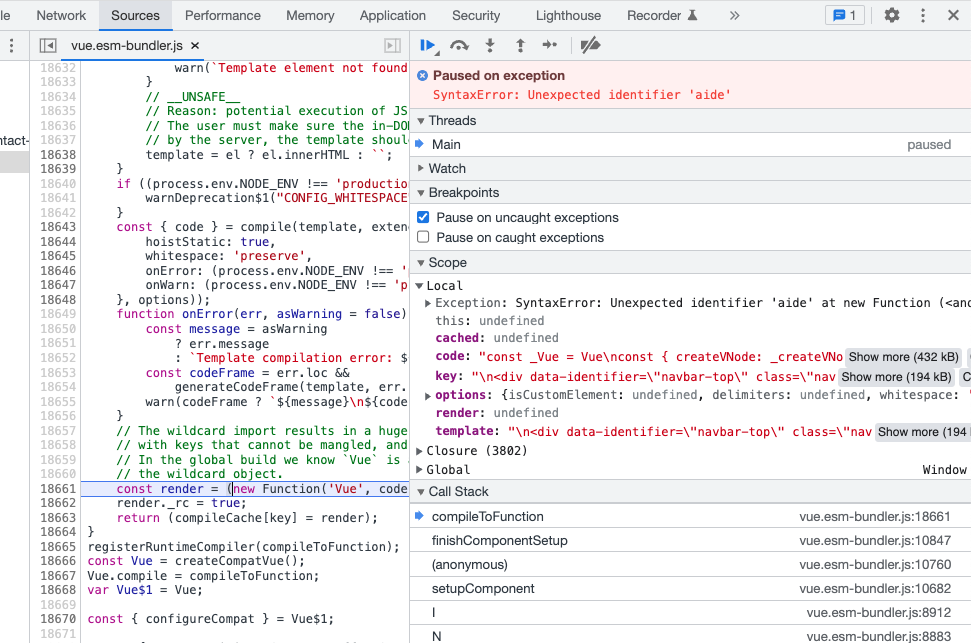Open the DevTools three-dot customize menu
The width and height of the screenshot is (971, 643).
(923, 15)
